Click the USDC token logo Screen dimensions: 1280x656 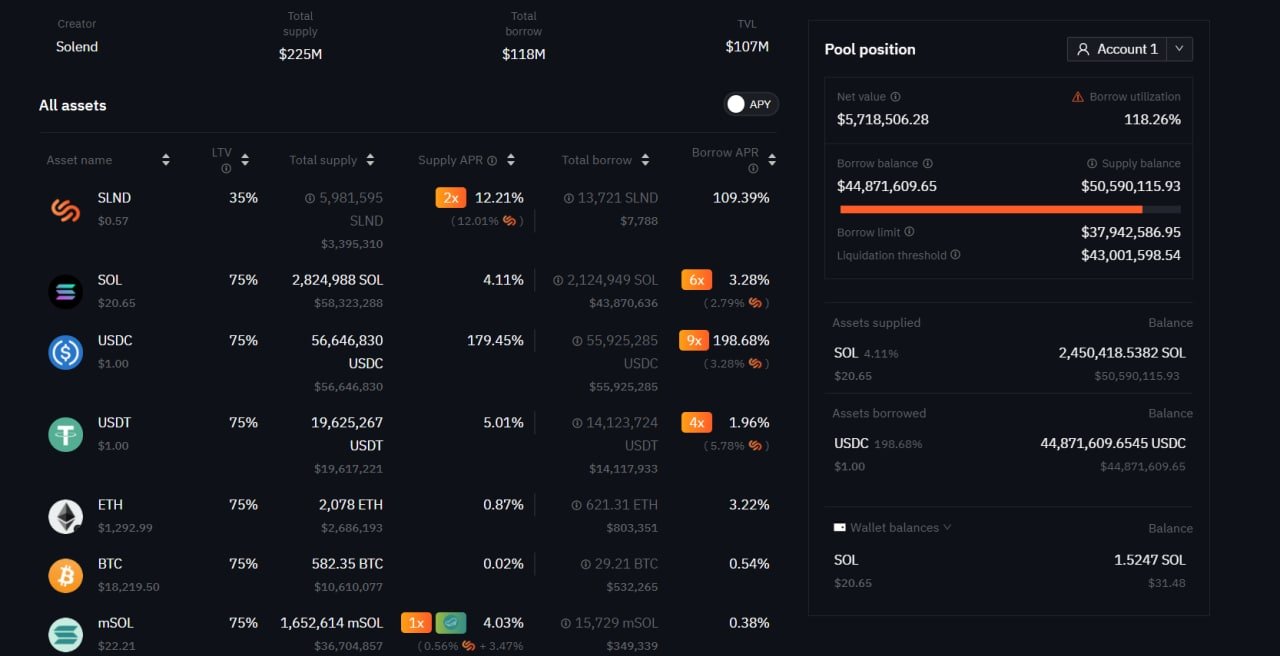[x=65, y=352]
